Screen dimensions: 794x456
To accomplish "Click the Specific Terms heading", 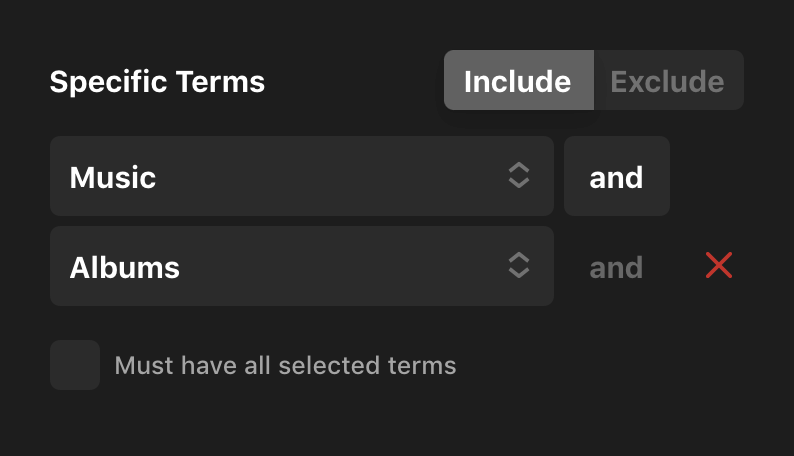I will 157,81.
